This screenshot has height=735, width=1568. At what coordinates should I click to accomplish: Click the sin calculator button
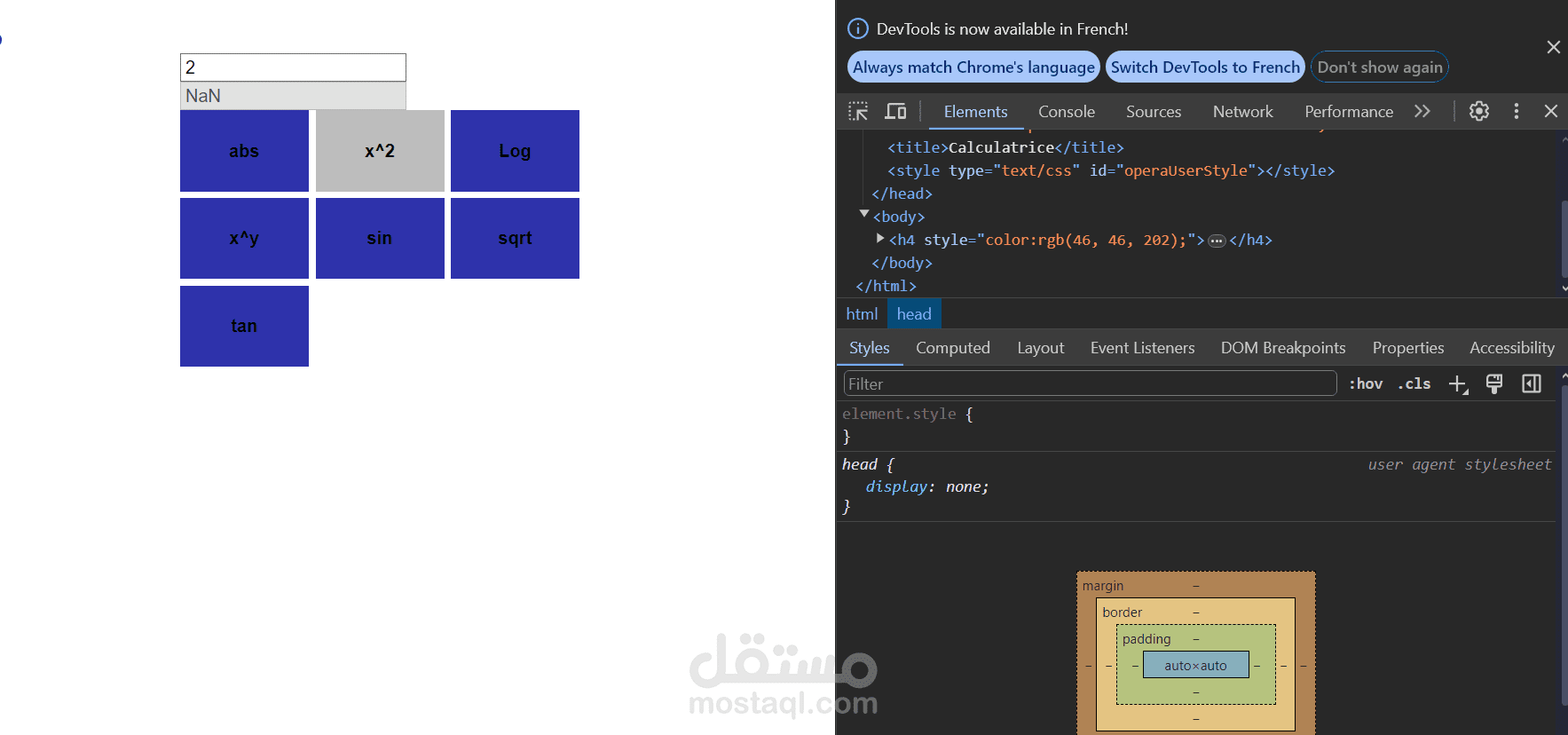(380, 238)
